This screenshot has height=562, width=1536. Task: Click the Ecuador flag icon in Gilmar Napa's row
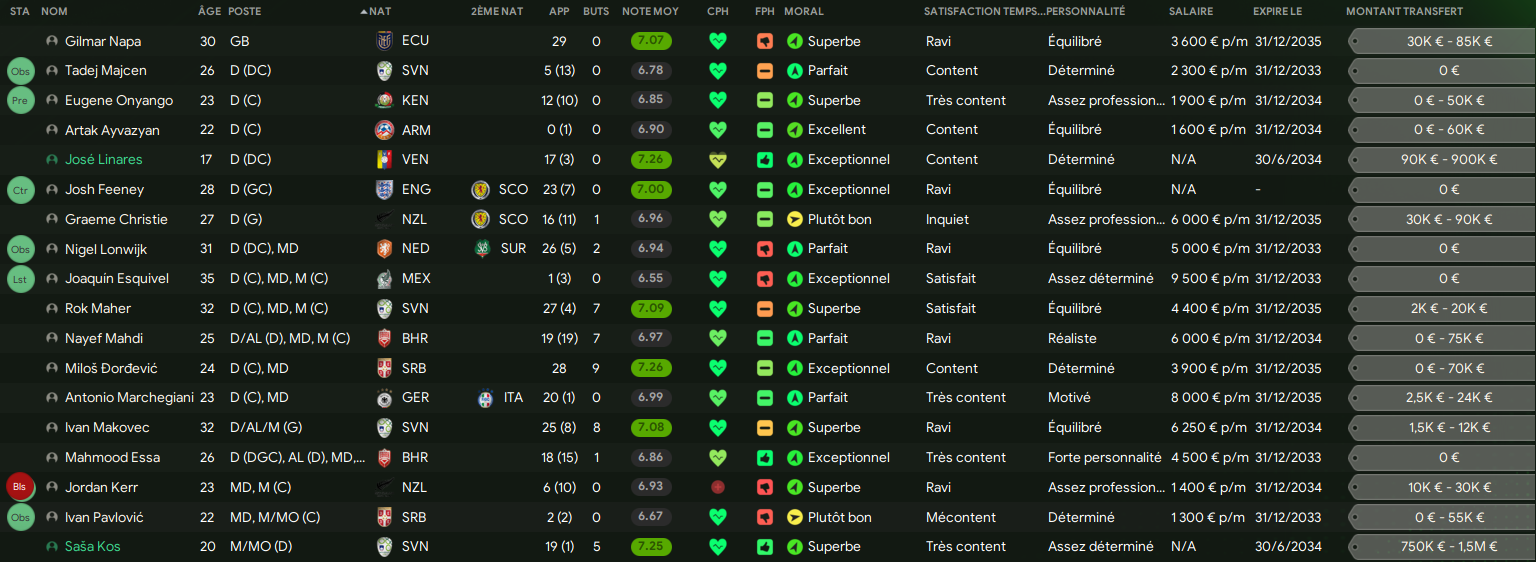(x=384, y=42)
